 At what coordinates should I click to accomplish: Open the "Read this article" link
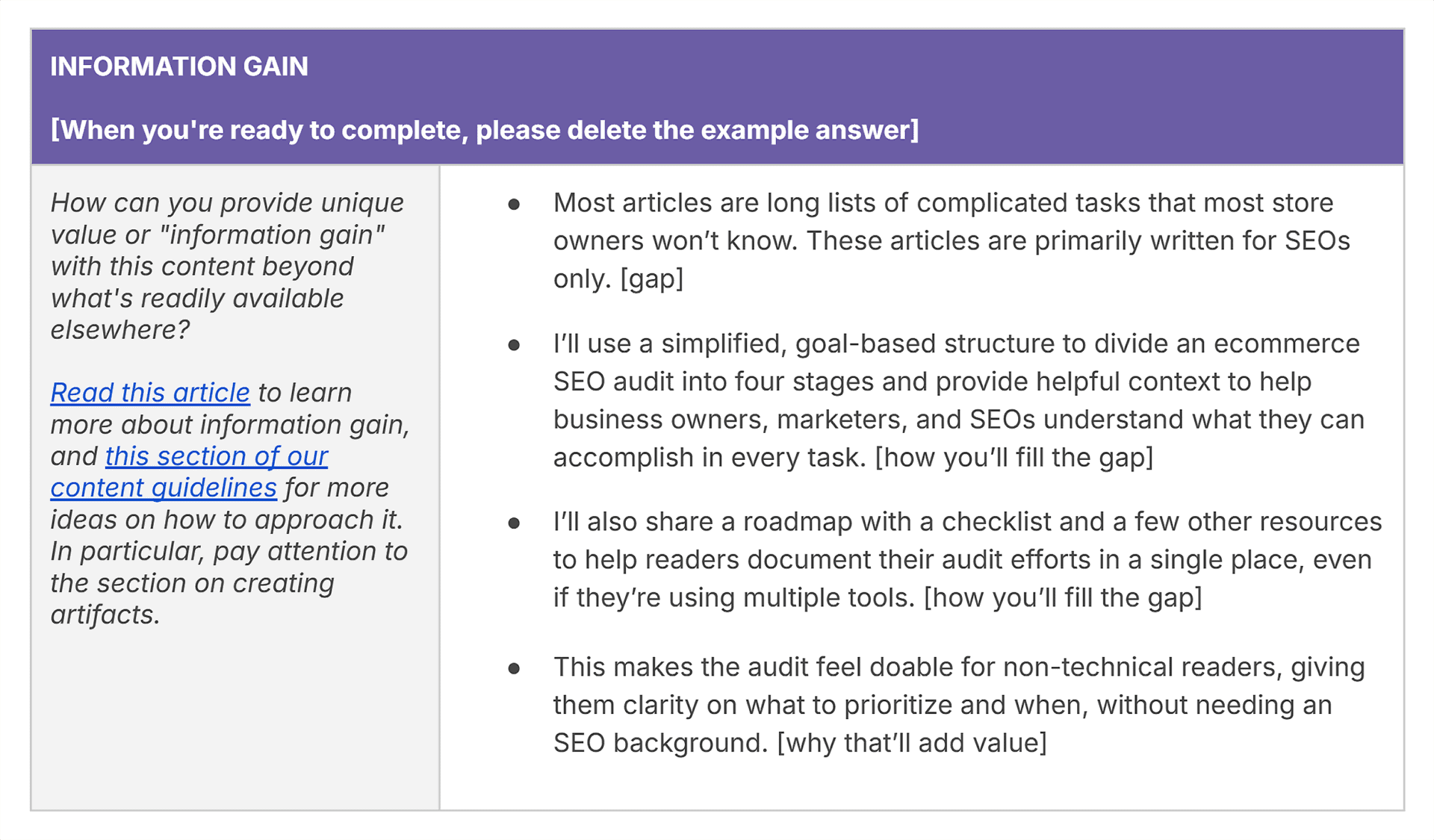tap(149, 393)
